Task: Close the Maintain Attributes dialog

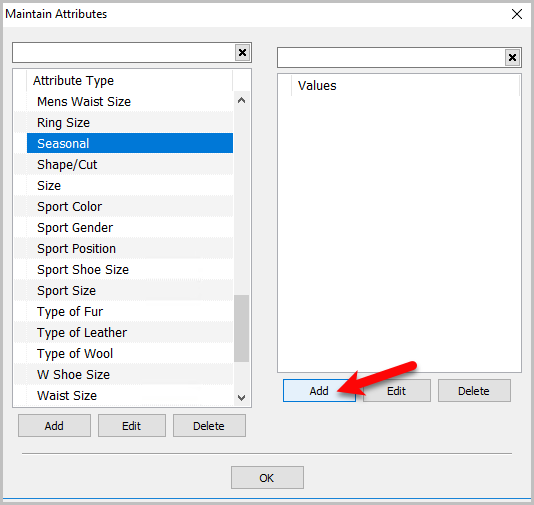Action: pos(517,14)
